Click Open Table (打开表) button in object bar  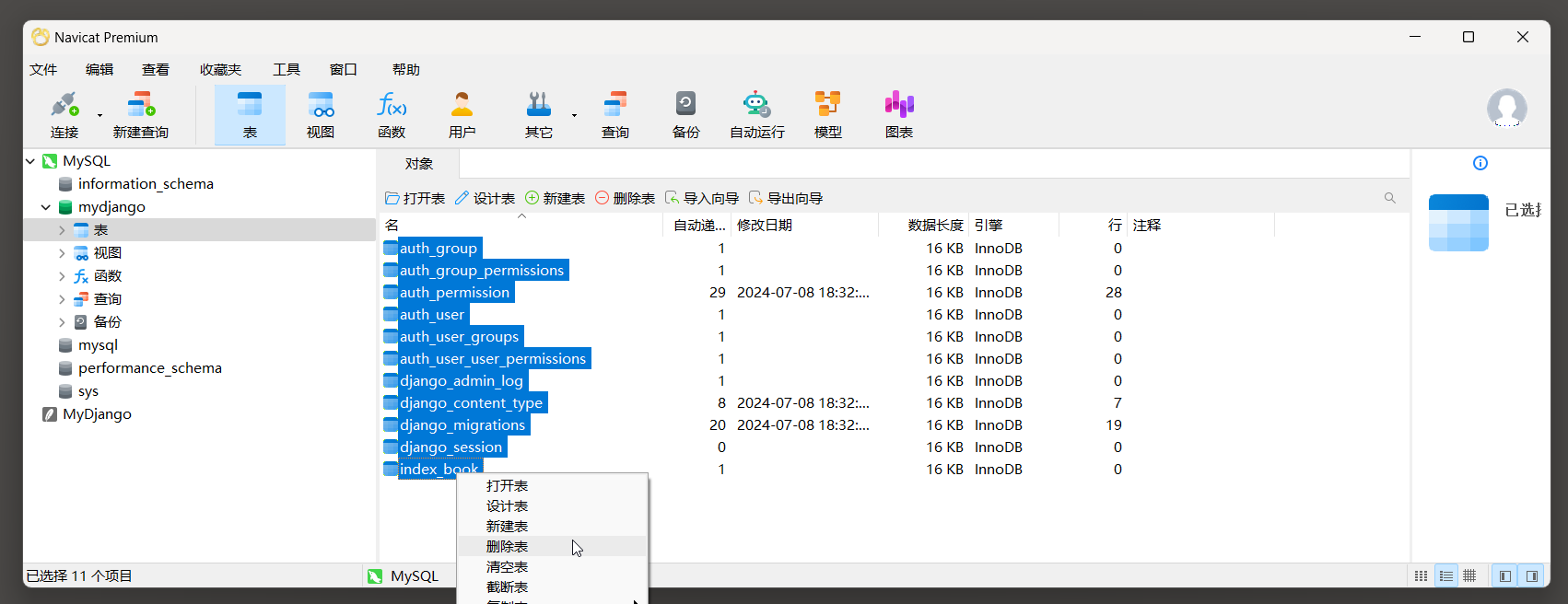pyautogui.click(x=415, y=198)
